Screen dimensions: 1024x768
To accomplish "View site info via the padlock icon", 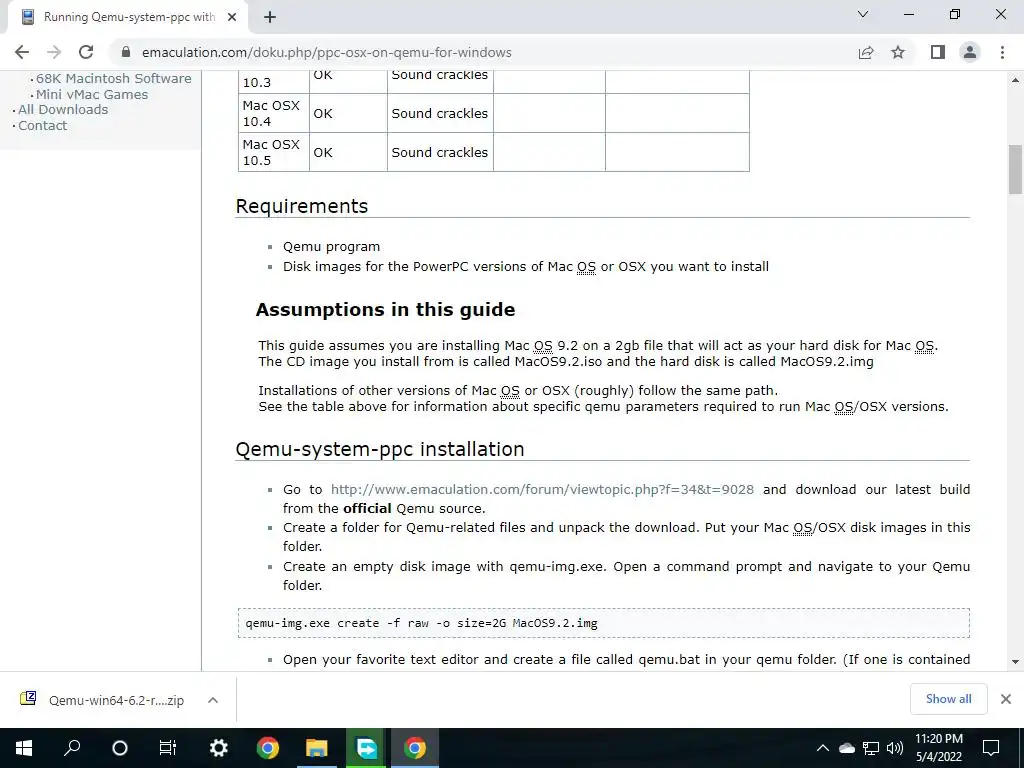I will click(126, 52).
